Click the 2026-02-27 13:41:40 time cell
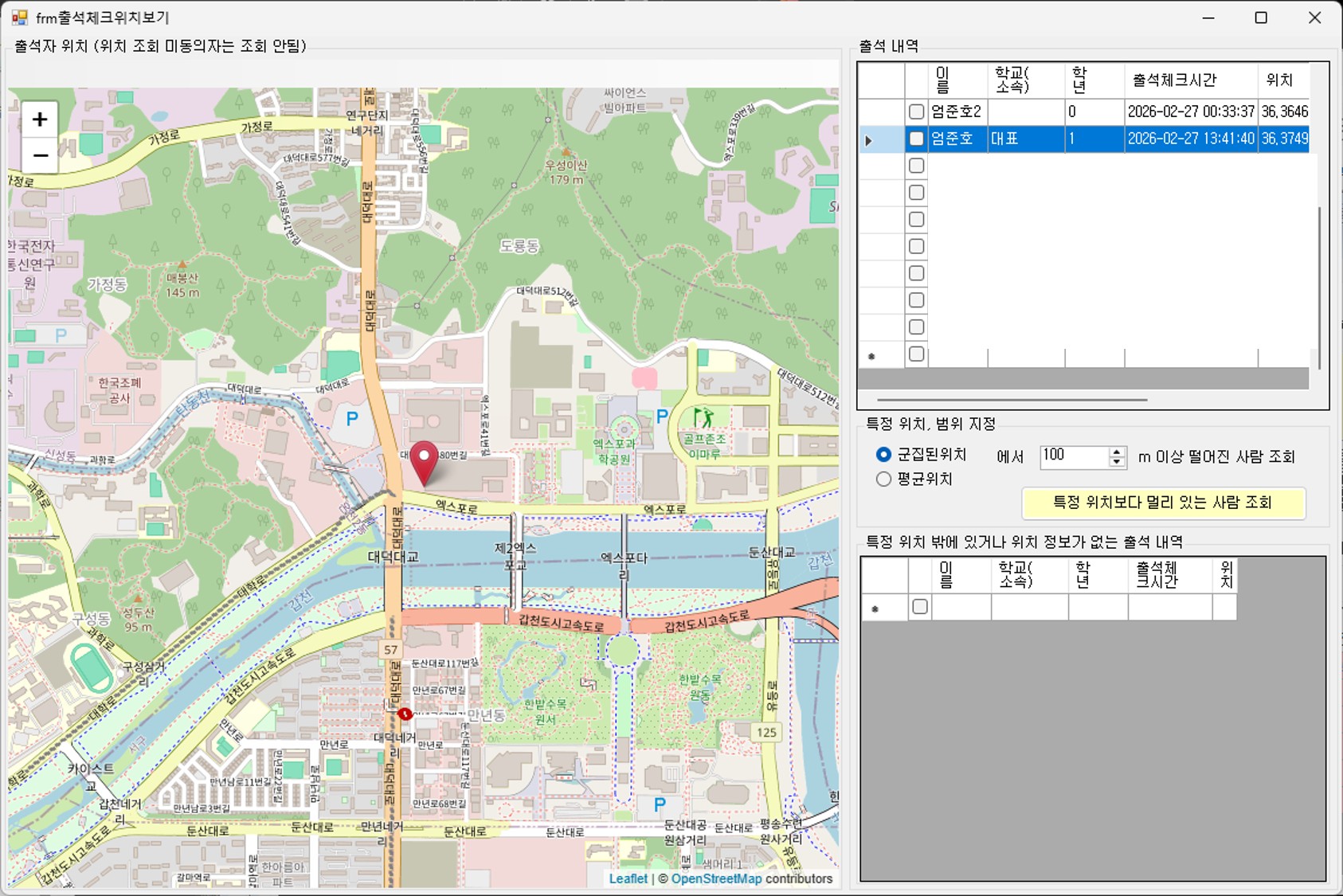 [1191, 139]
